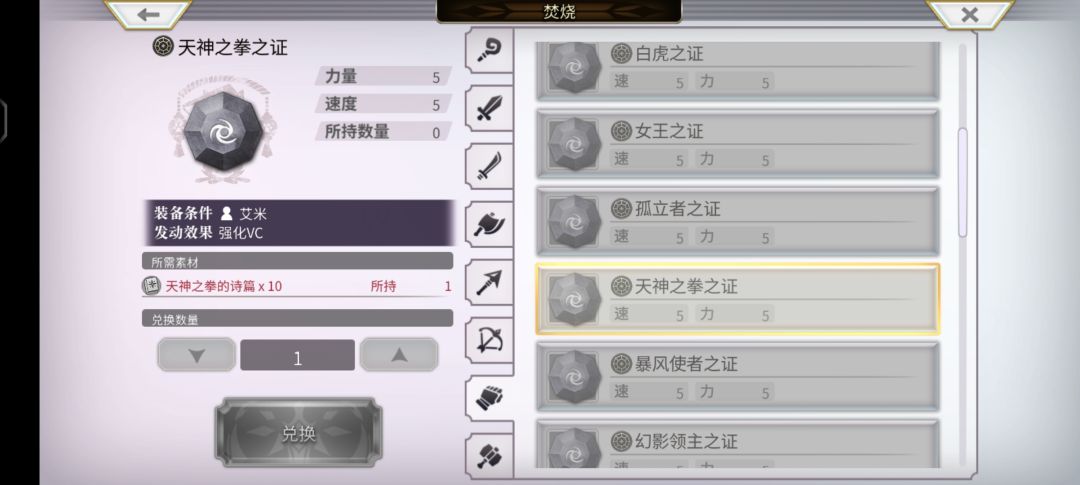Click the exchange quantity field showing 1

point(298,355)
